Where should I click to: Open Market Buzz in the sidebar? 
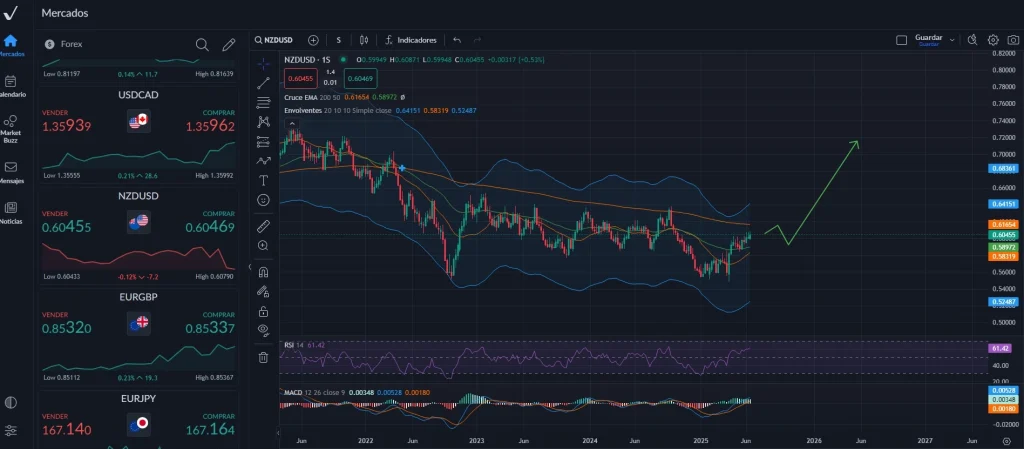pos(10,129)
